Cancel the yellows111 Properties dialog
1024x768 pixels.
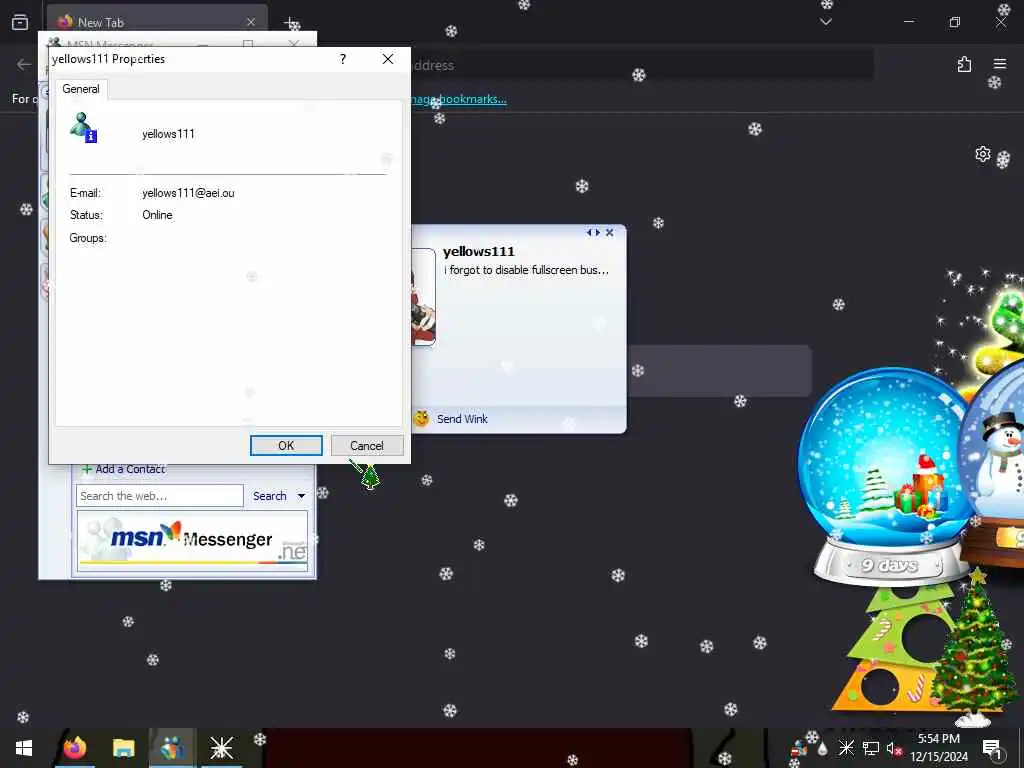pos(367,445)
